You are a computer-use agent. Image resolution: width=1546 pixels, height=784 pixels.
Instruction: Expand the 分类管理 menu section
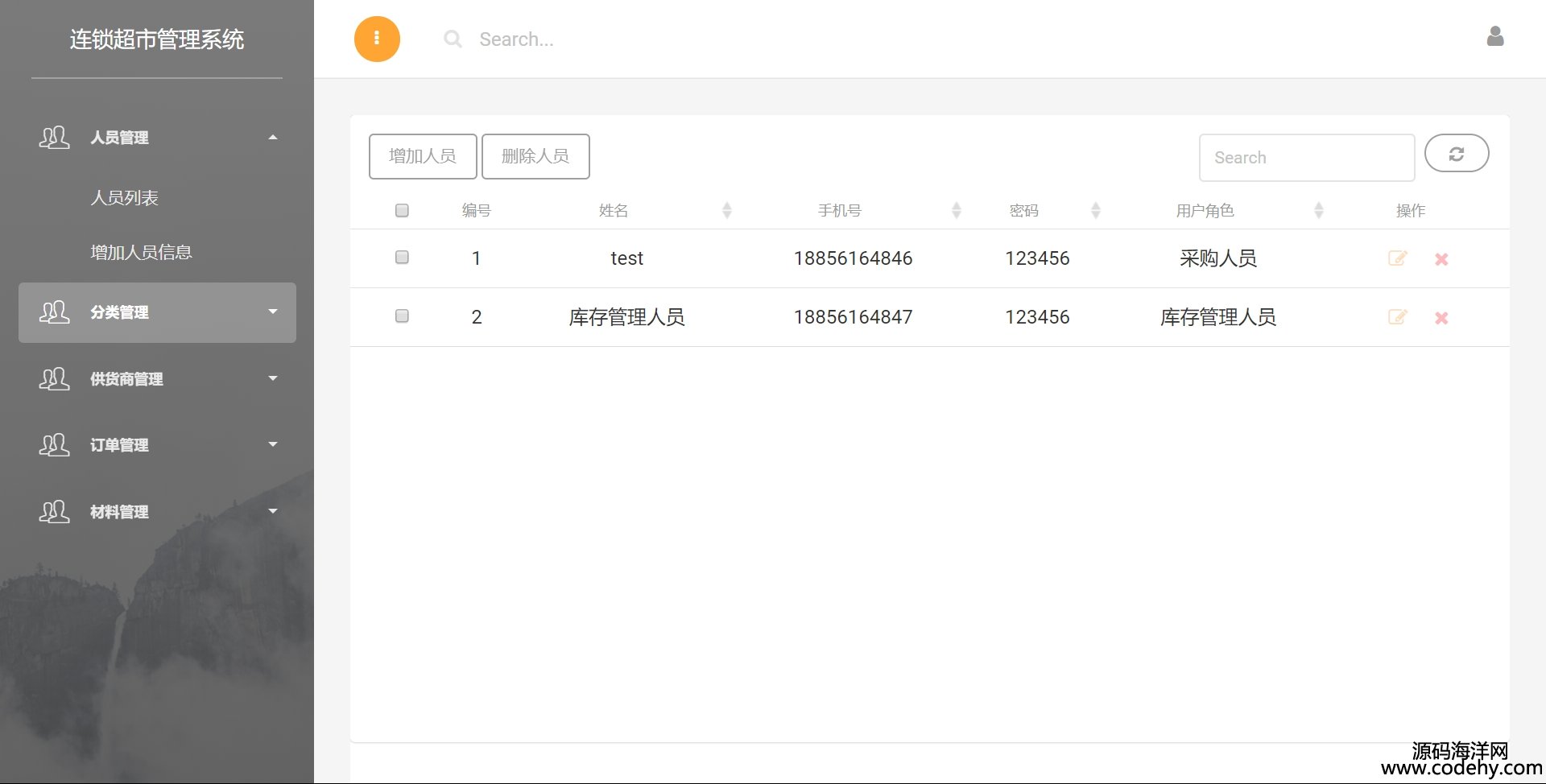tap(157, 312)
